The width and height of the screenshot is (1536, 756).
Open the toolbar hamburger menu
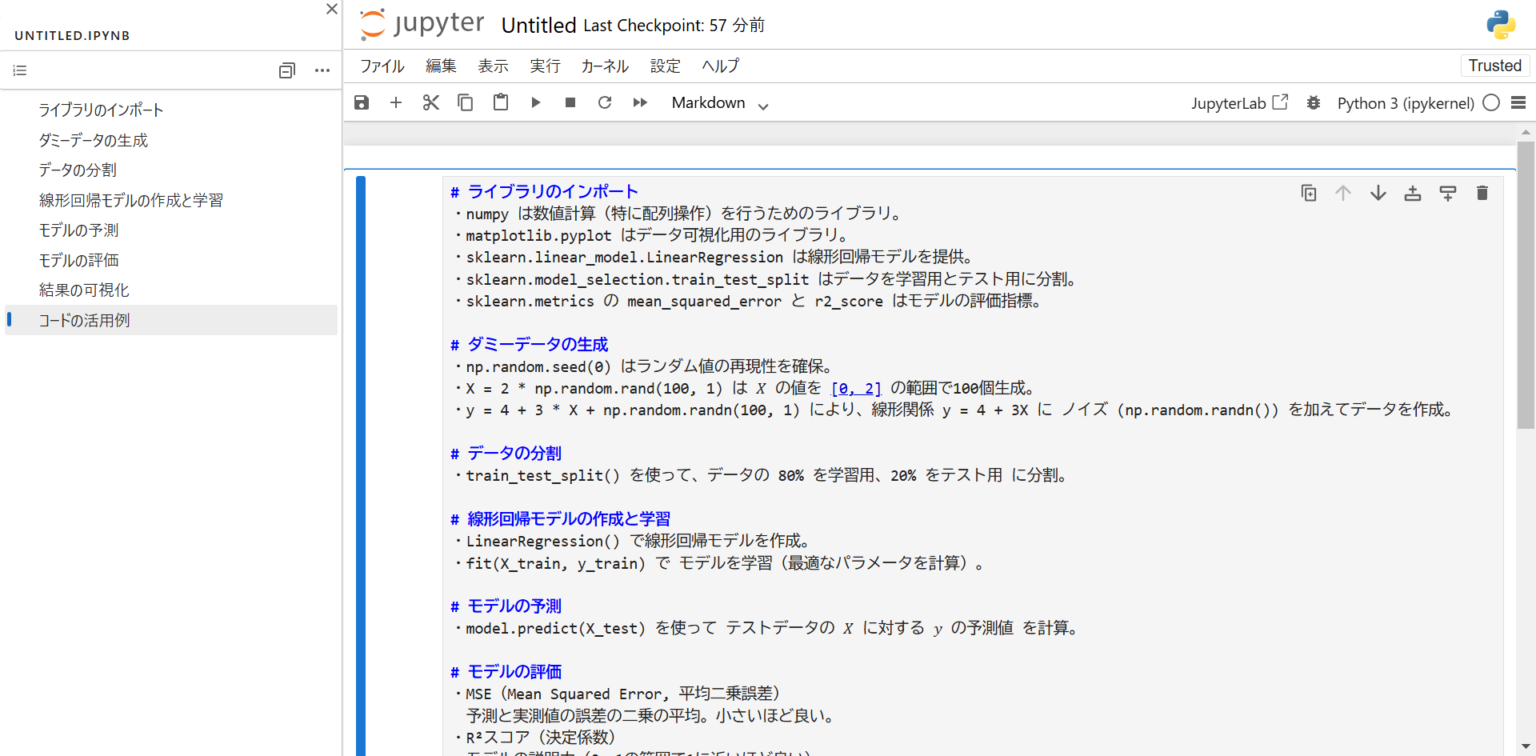(1519, 102)
